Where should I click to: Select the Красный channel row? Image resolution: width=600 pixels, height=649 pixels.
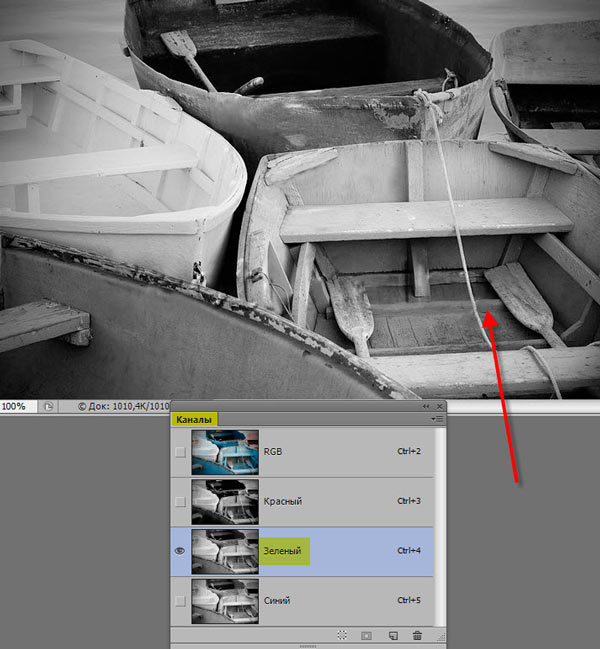[302, 502]
